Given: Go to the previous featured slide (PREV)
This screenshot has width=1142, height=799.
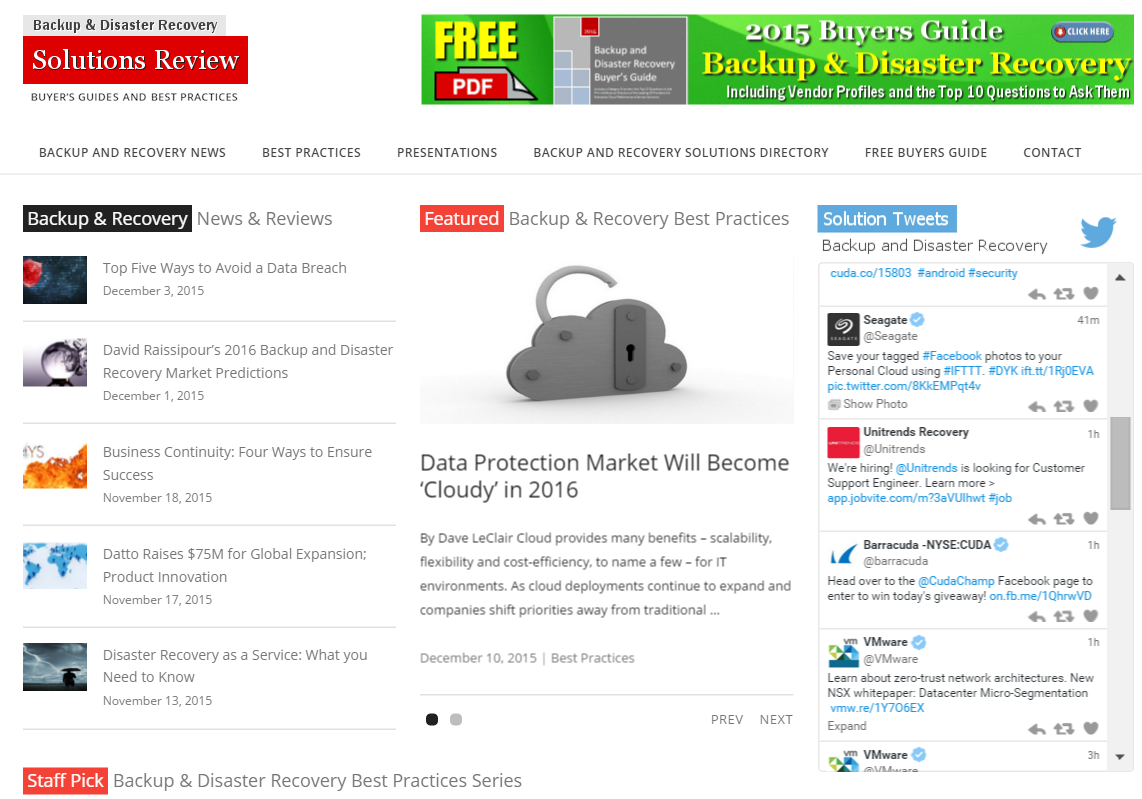Looking at the screenshot, I should [726, 720].
